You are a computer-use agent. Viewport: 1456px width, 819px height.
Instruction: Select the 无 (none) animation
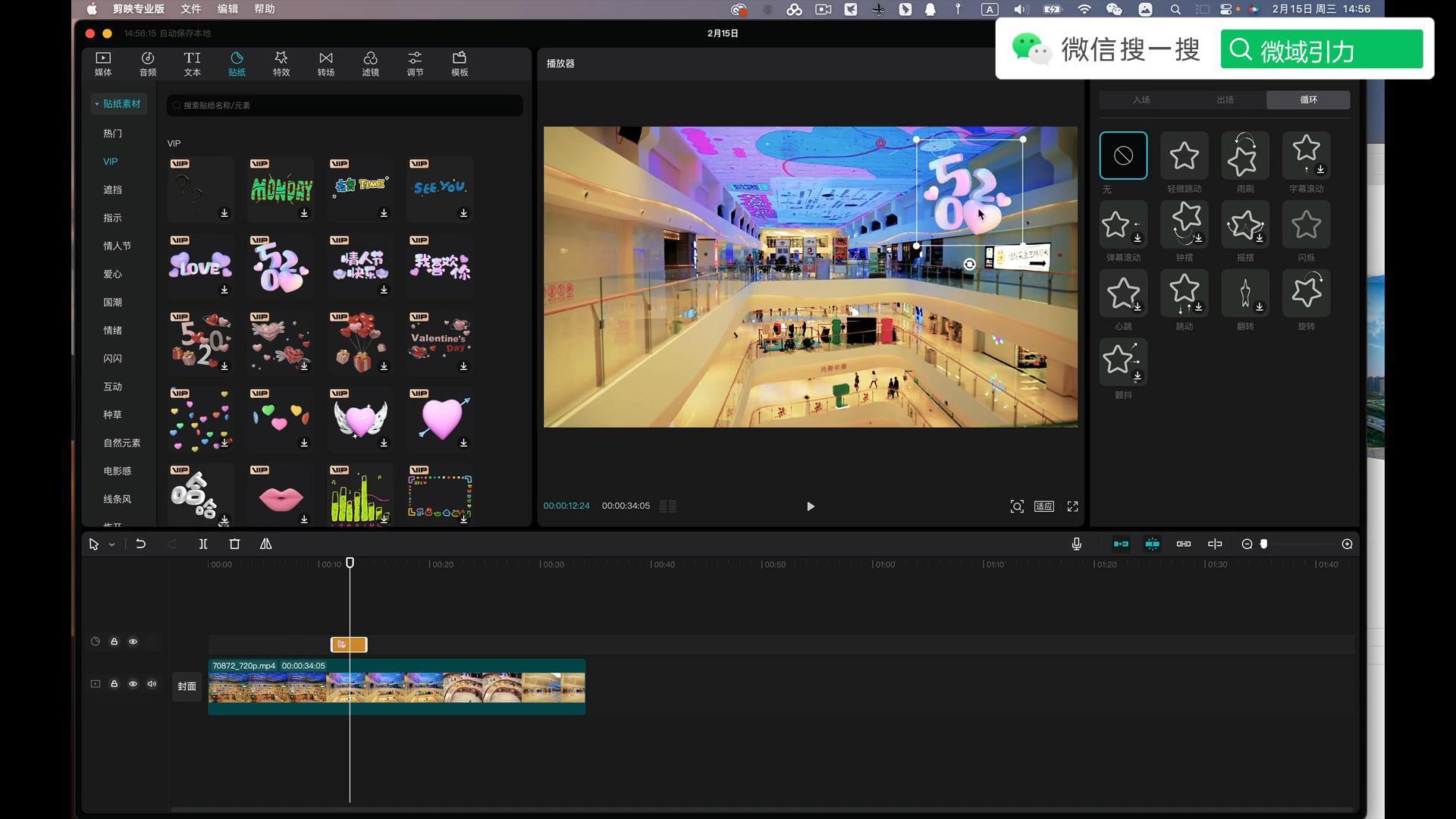(1123, 155)
